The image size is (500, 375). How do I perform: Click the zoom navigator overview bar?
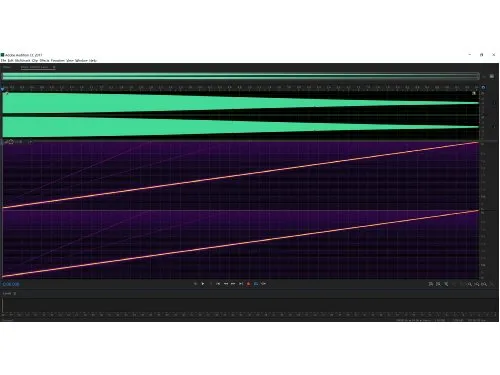pyautogui.click(x=241, y=76)
